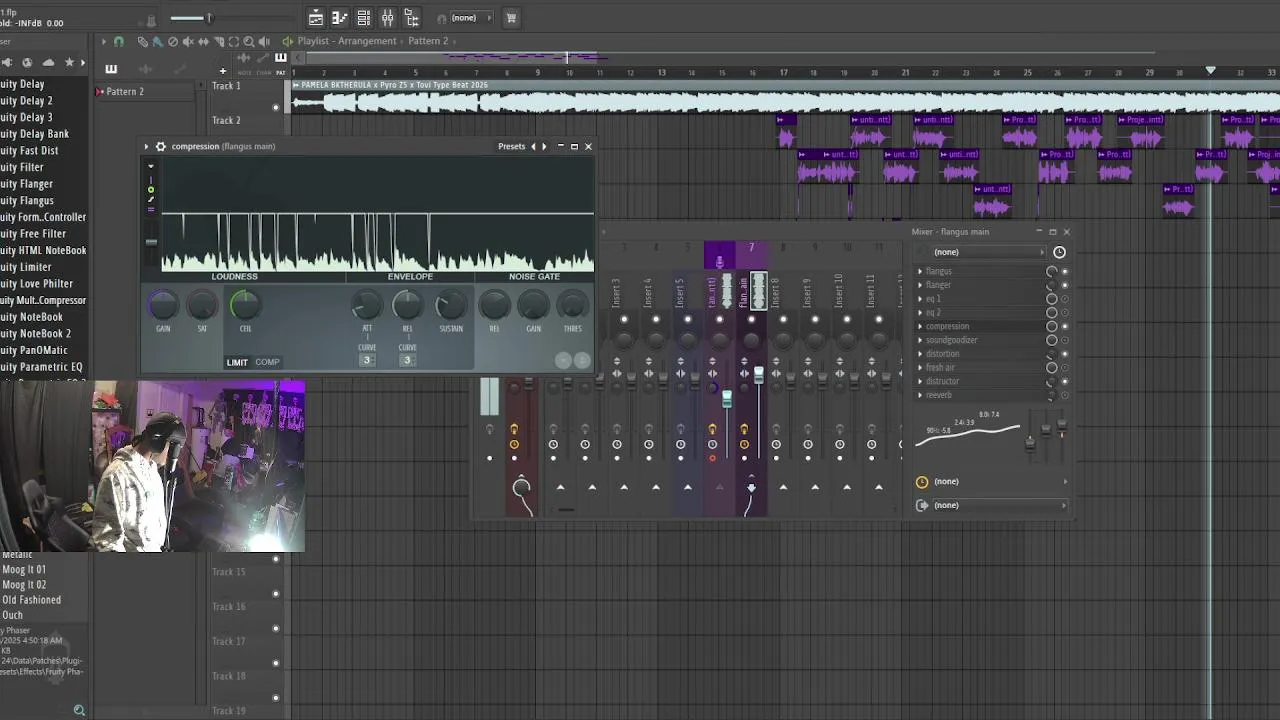The height and width of the screenshot is (720, 1280).
Task: Select the slip tool in playlist toolbar
Action: (x=203, y=41)
